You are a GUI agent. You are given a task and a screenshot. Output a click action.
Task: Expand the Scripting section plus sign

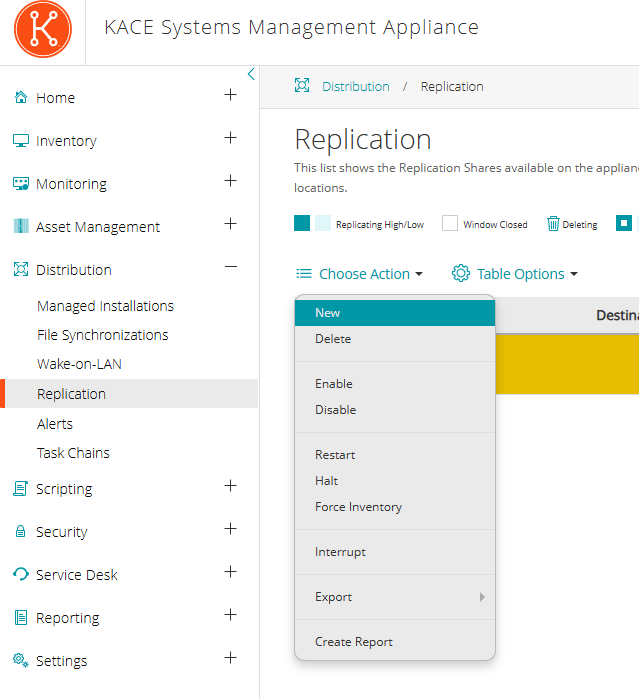(230, 486)
